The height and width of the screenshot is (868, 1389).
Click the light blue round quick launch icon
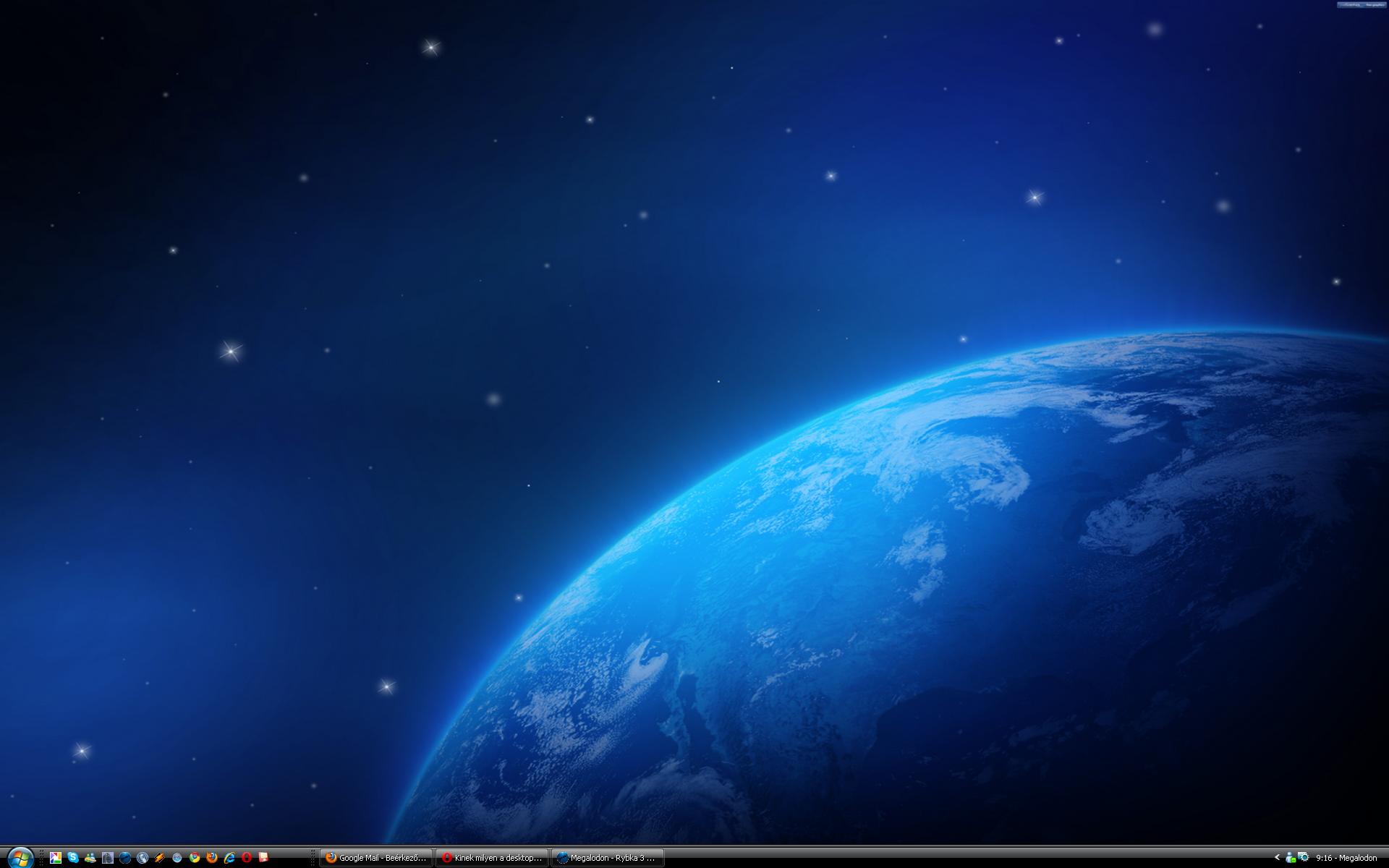click(x=177, y=858)
